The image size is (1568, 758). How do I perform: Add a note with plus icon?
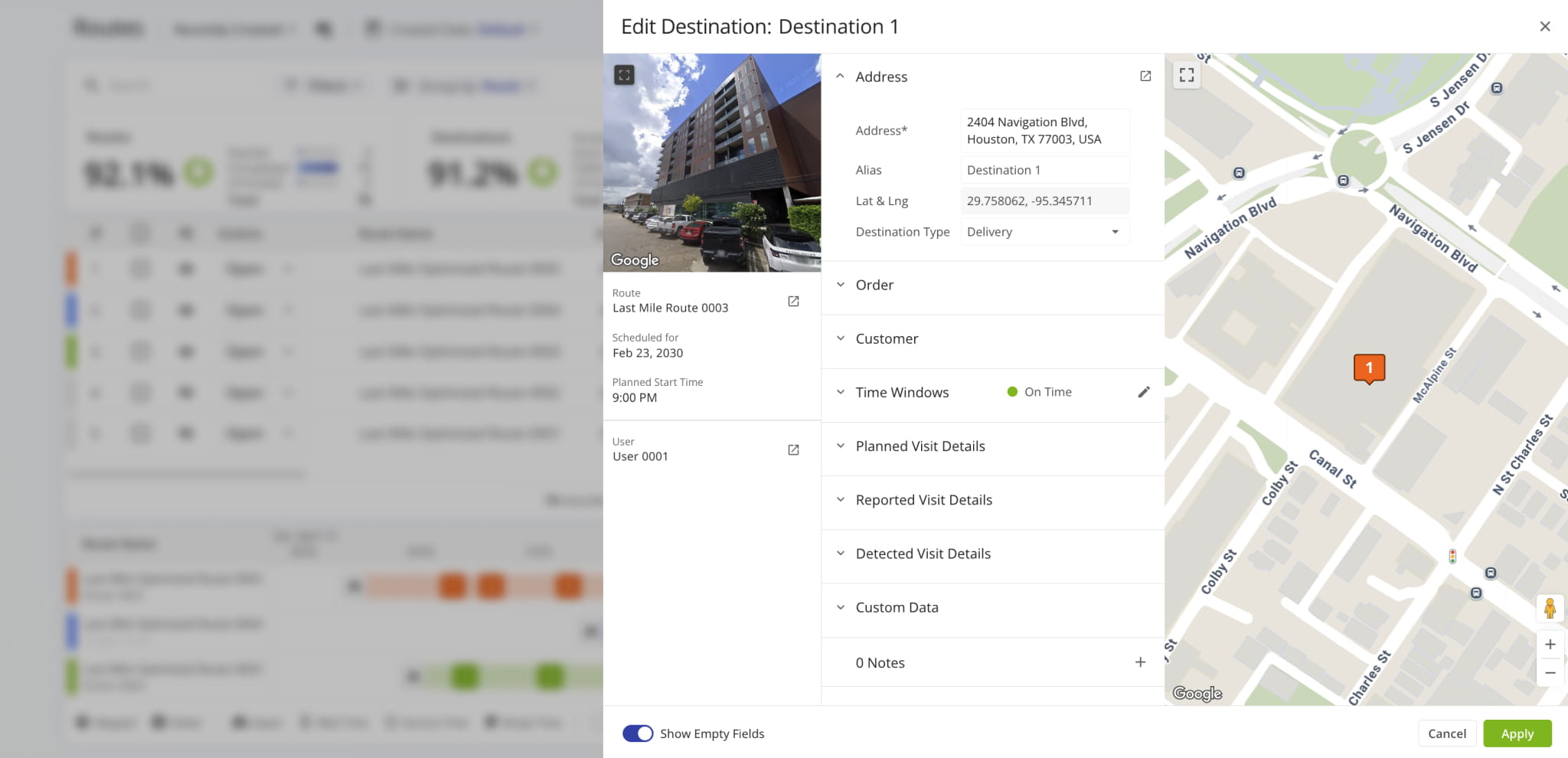[1140, 662]
